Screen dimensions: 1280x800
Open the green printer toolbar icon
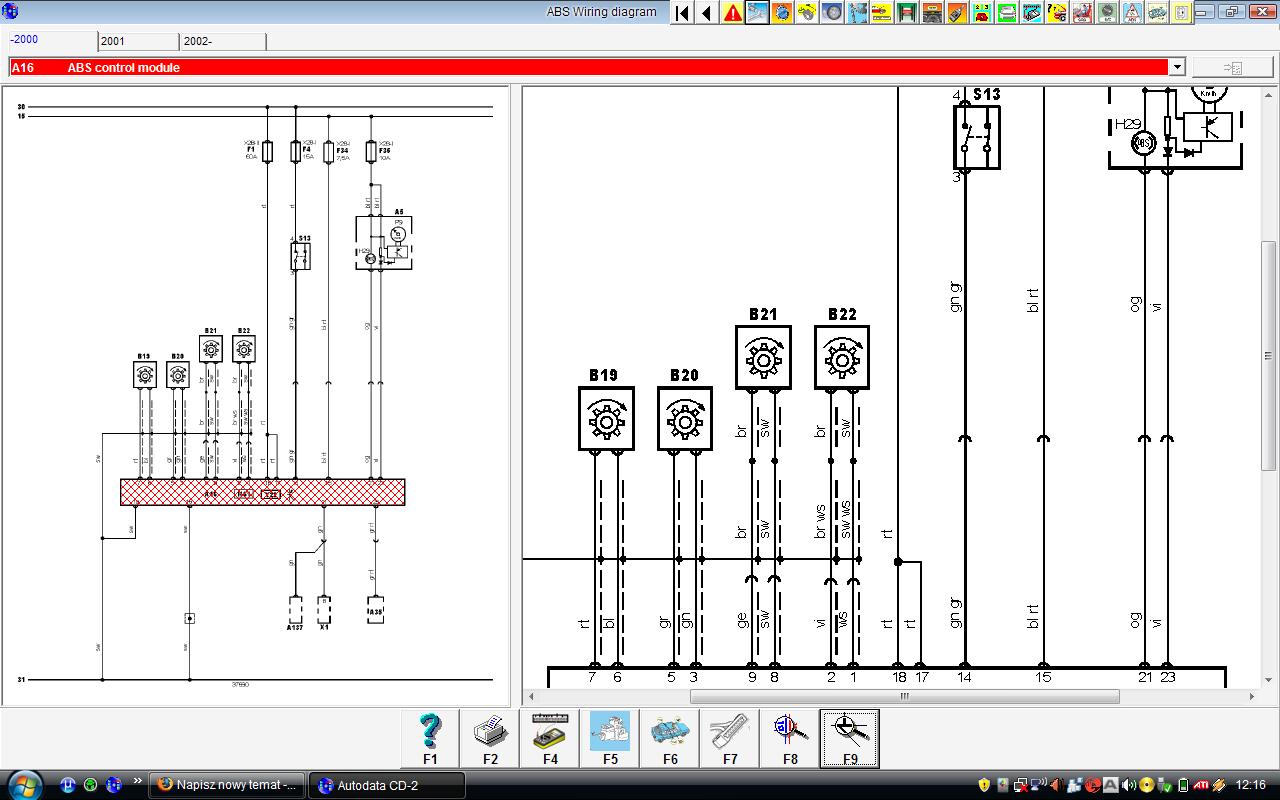(x=1007, y=13)
